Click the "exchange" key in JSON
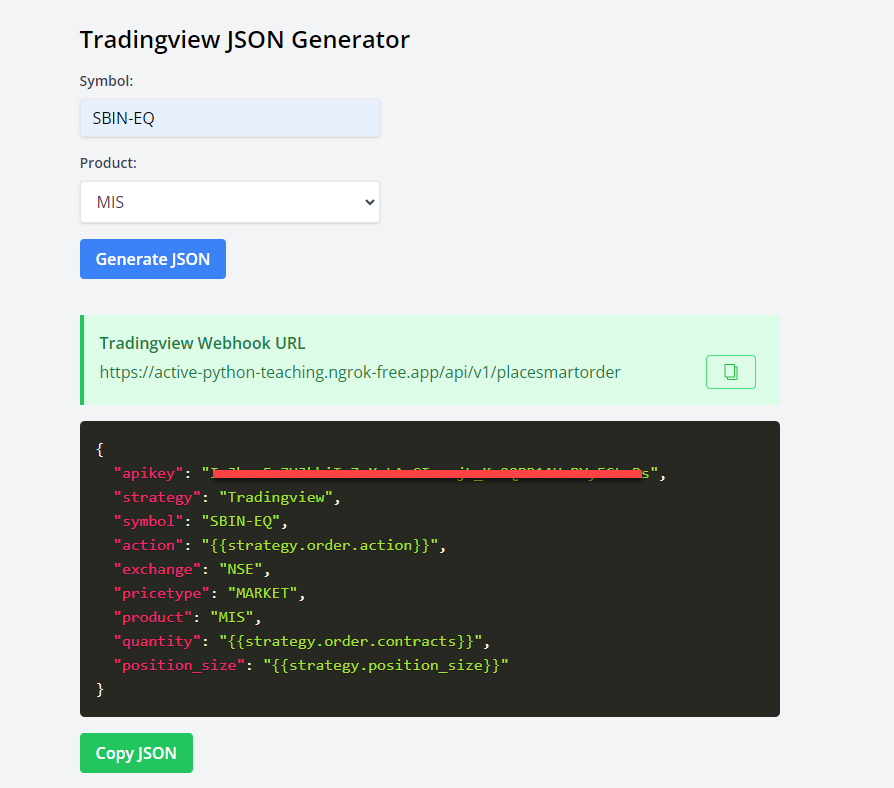This screenshot has height=788, width=894. click(157, 569)
